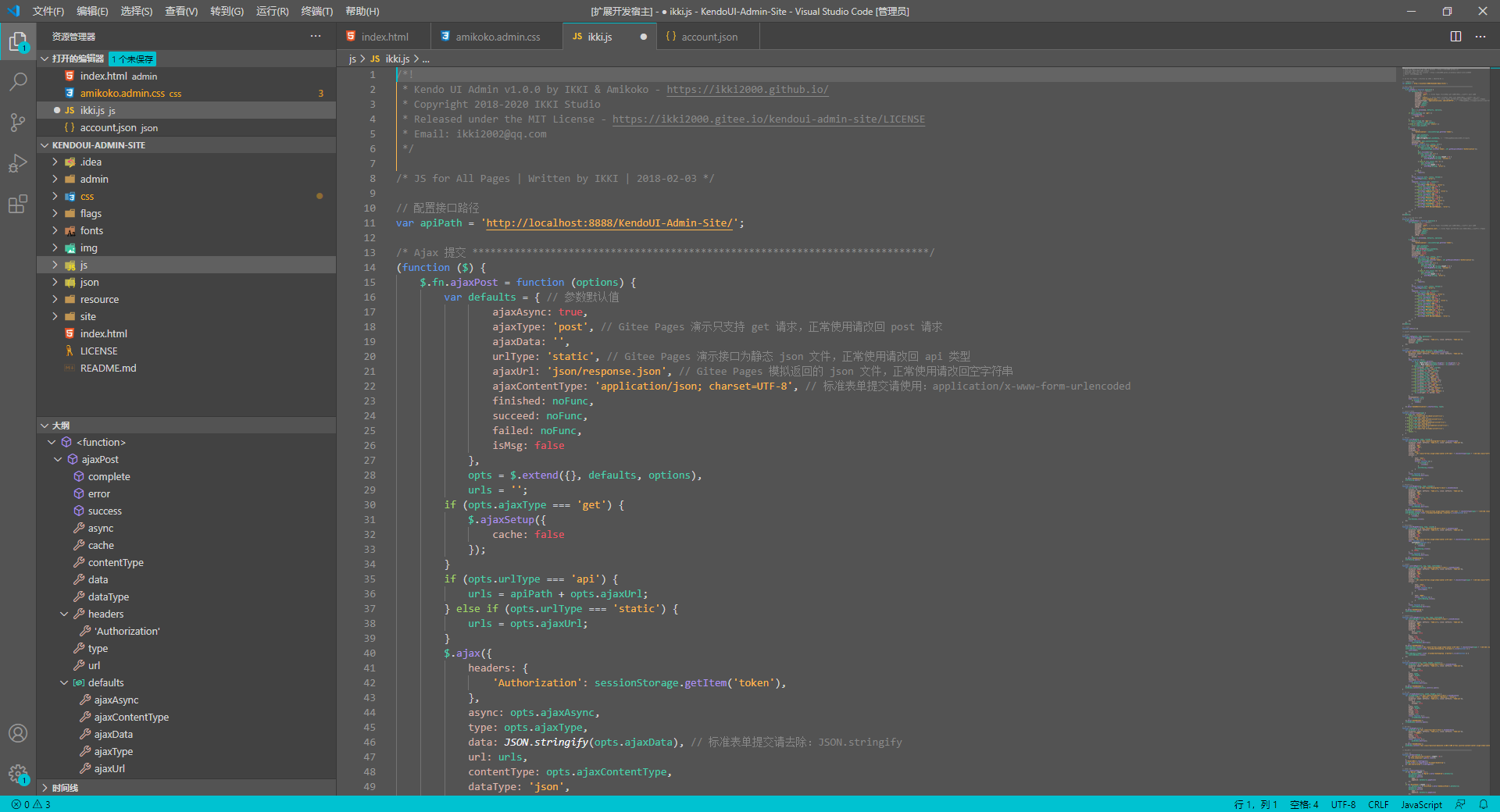
Task: Click the errors and warnings status indicator
Action: tap(31, 804)
